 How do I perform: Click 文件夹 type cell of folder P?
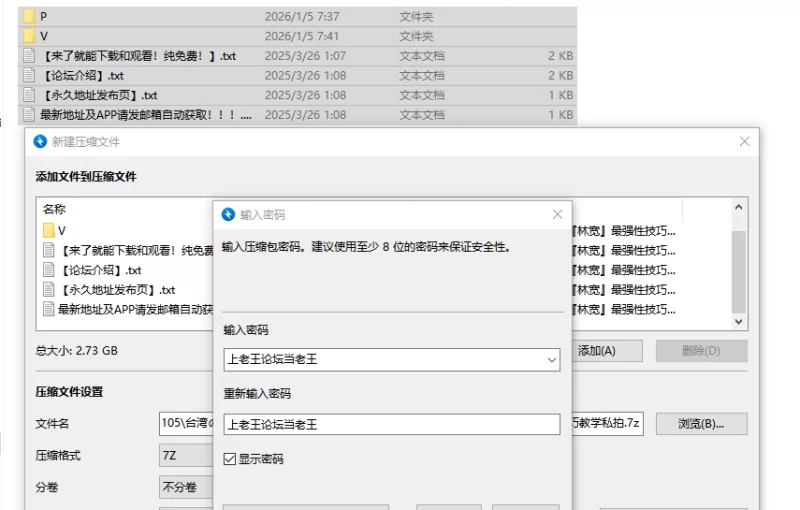tap(416, 16)
